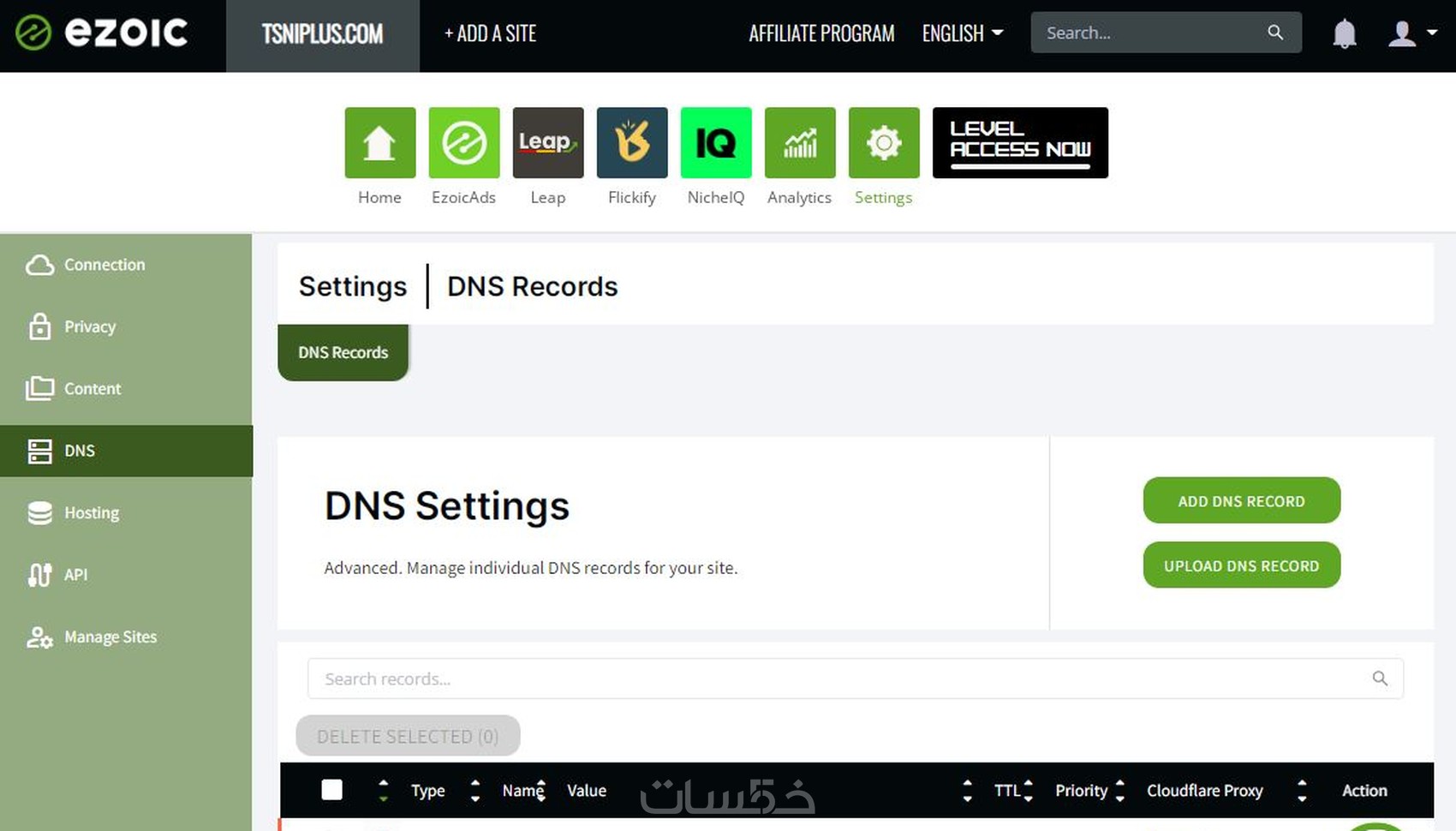The width and height of the screenshot is (1456, 831).
Task: Click + Add a Site
Action: click(x=490, y=33)
